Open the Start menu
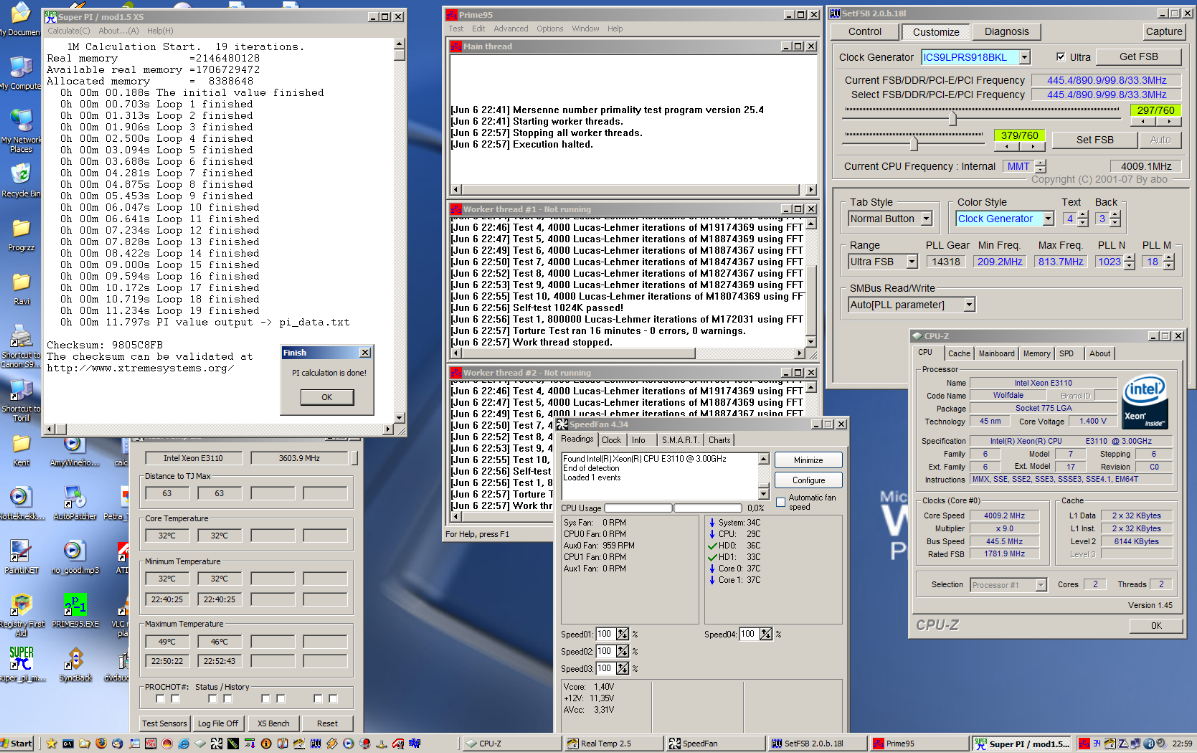 pyautogui.click(x=17, y=743)
